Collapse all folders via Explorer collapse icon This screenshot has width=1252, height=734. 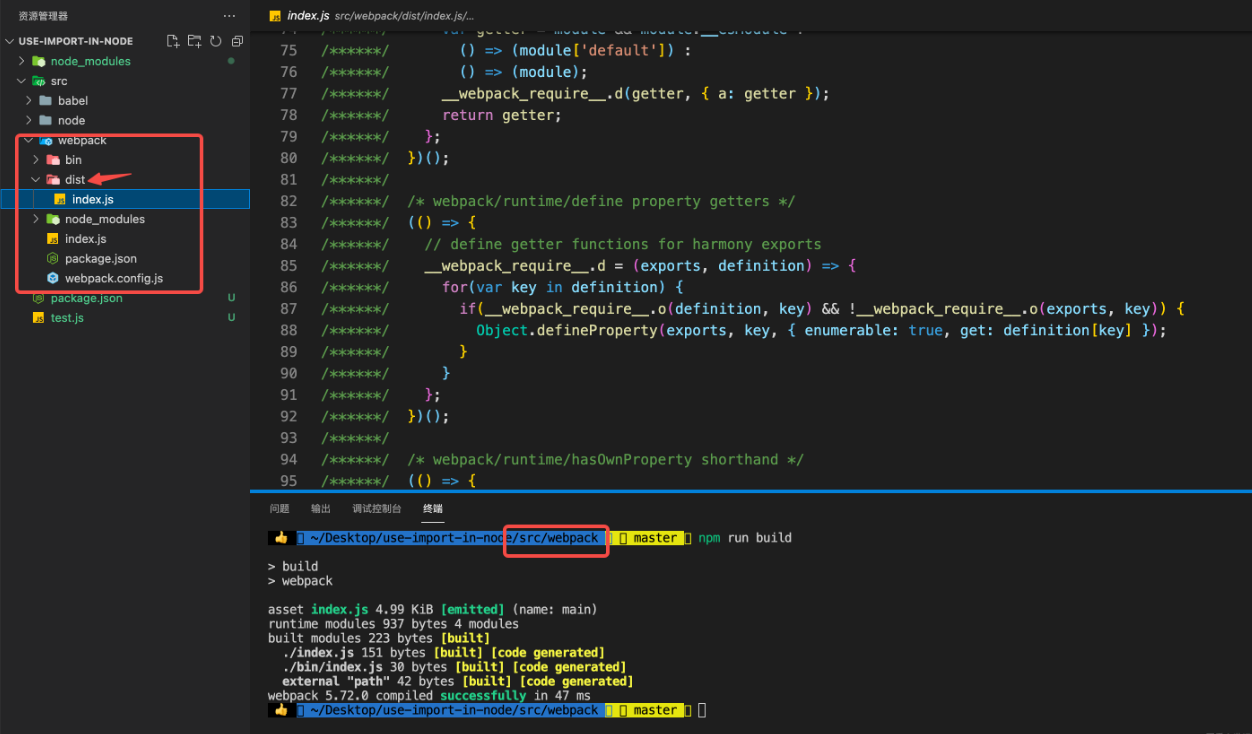(236, 40)
